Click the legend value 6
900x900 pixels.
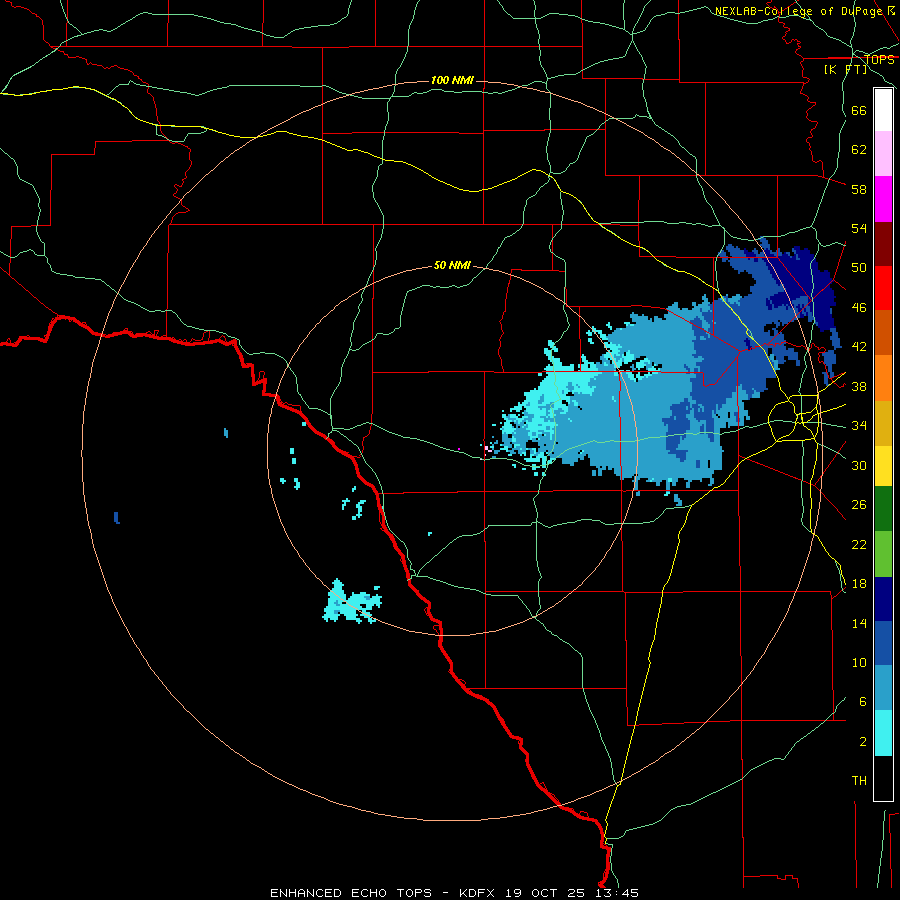863,702
